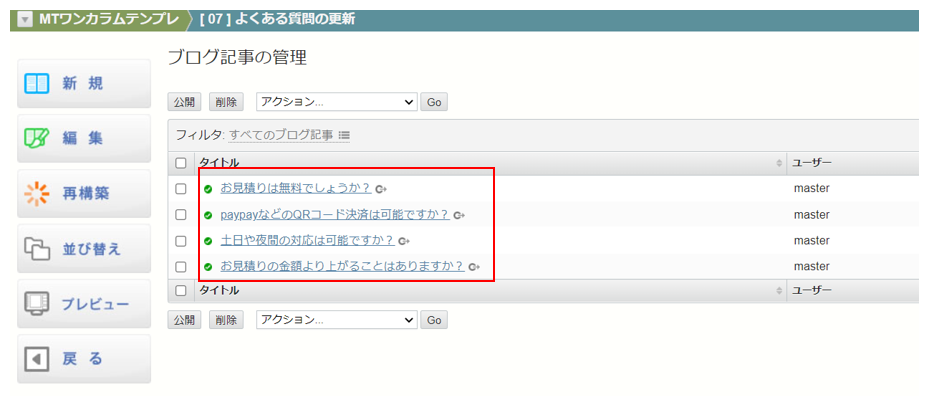Click the sort arrows in top タイトル header
The height and width of the screenshot is (396, 929).
click(779, 162)
